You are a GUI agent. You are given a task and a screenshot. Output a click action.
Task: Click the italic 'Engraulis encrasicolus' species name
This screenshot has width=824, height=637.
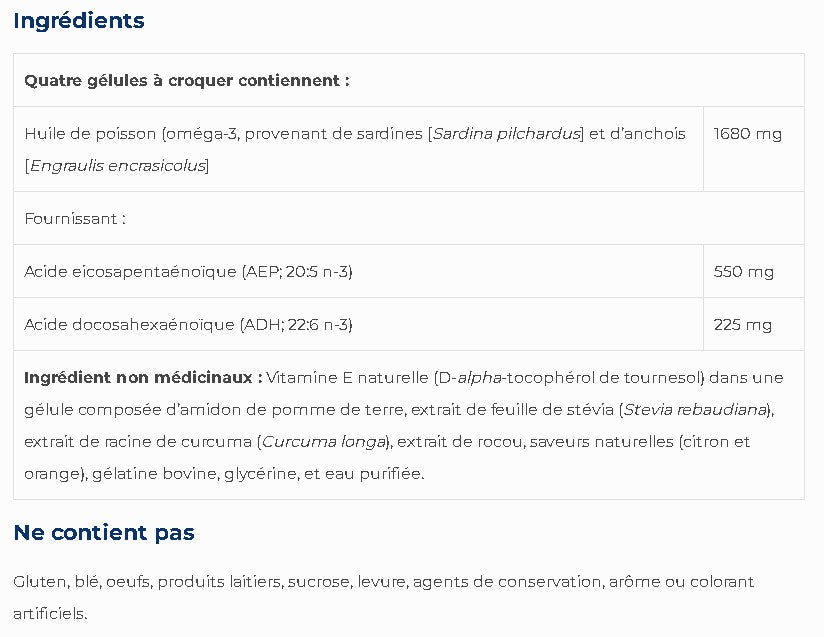(x=117, y=166)
